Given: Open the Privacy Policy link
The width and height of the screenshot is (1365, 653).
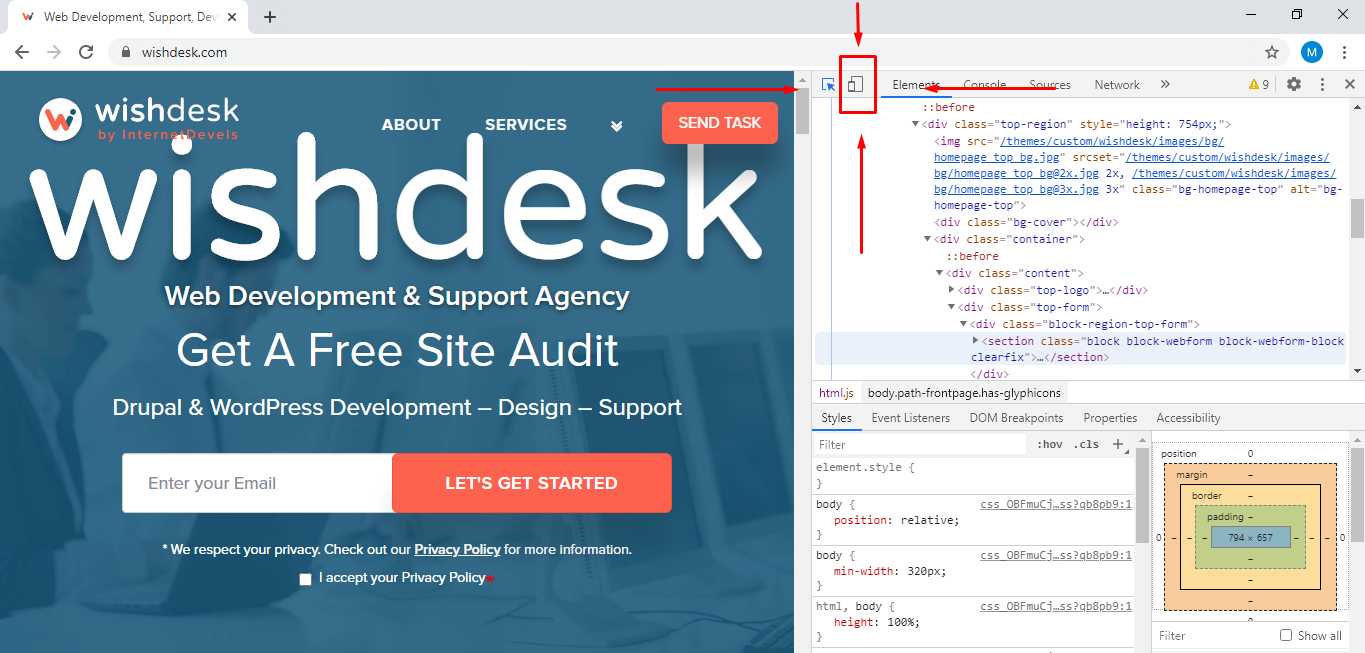Looking at the screenshot, I should click(x=457, y=549).
